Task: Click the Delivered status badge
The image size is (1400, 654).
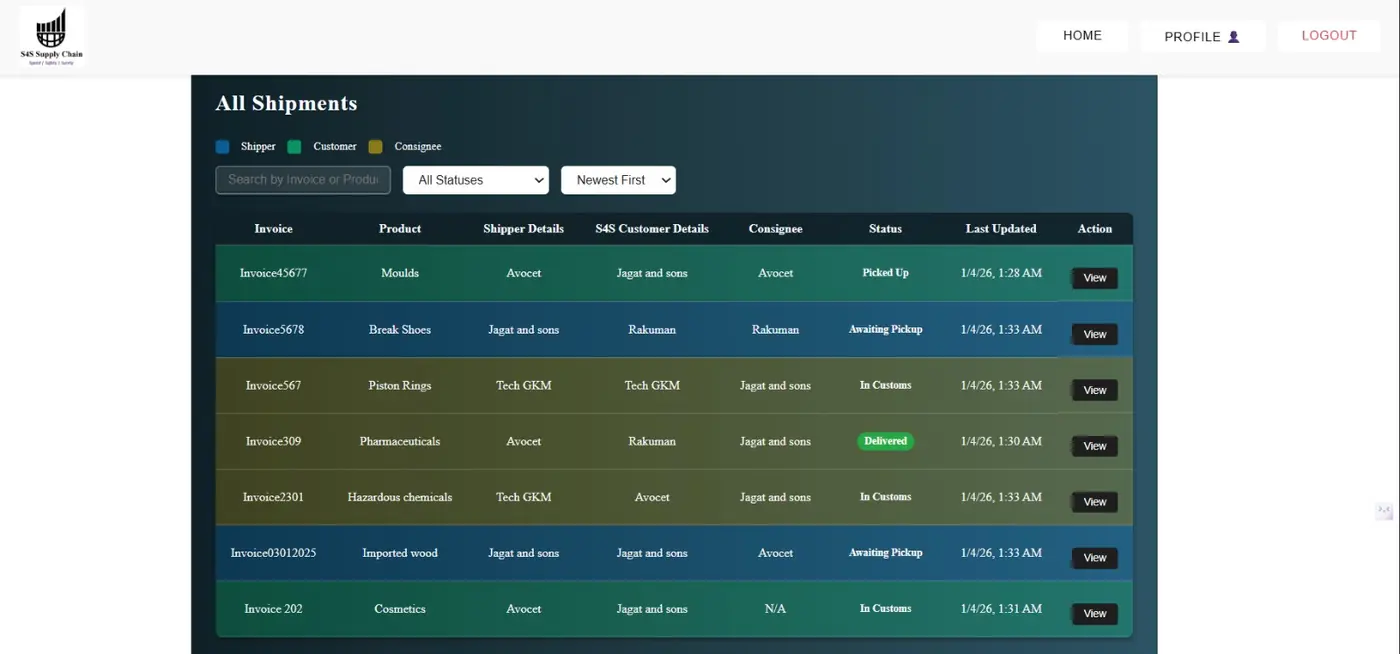Action: point(885,441)
